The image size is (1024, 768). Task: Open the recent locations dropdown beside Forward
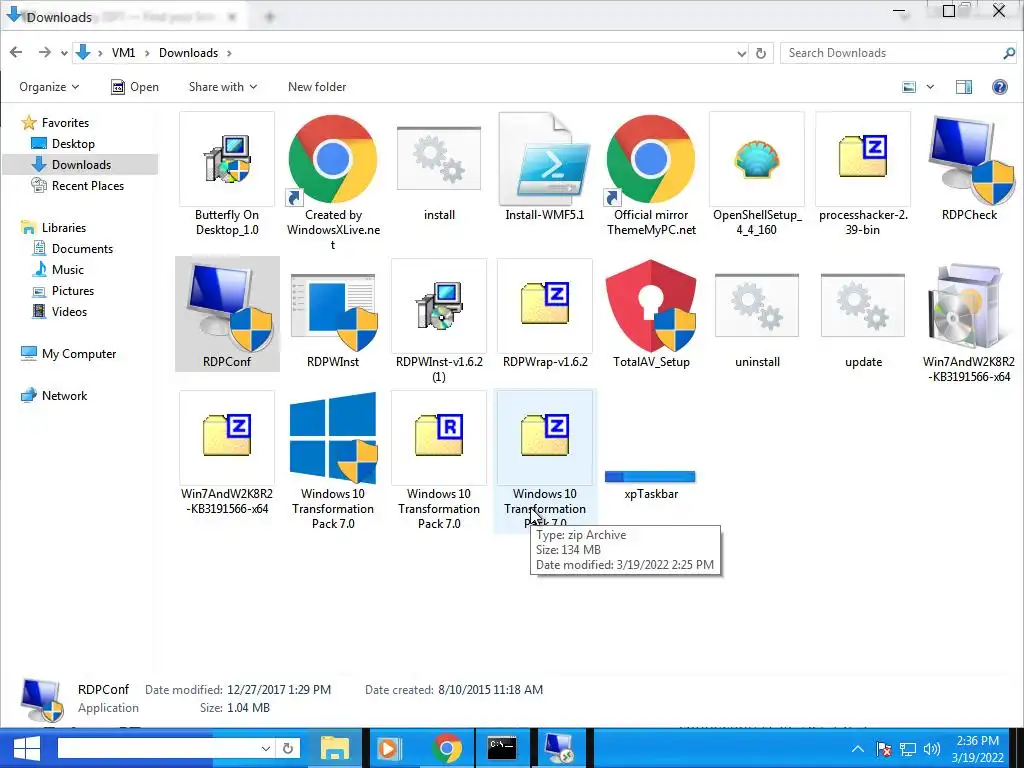(x=64, y=54)
